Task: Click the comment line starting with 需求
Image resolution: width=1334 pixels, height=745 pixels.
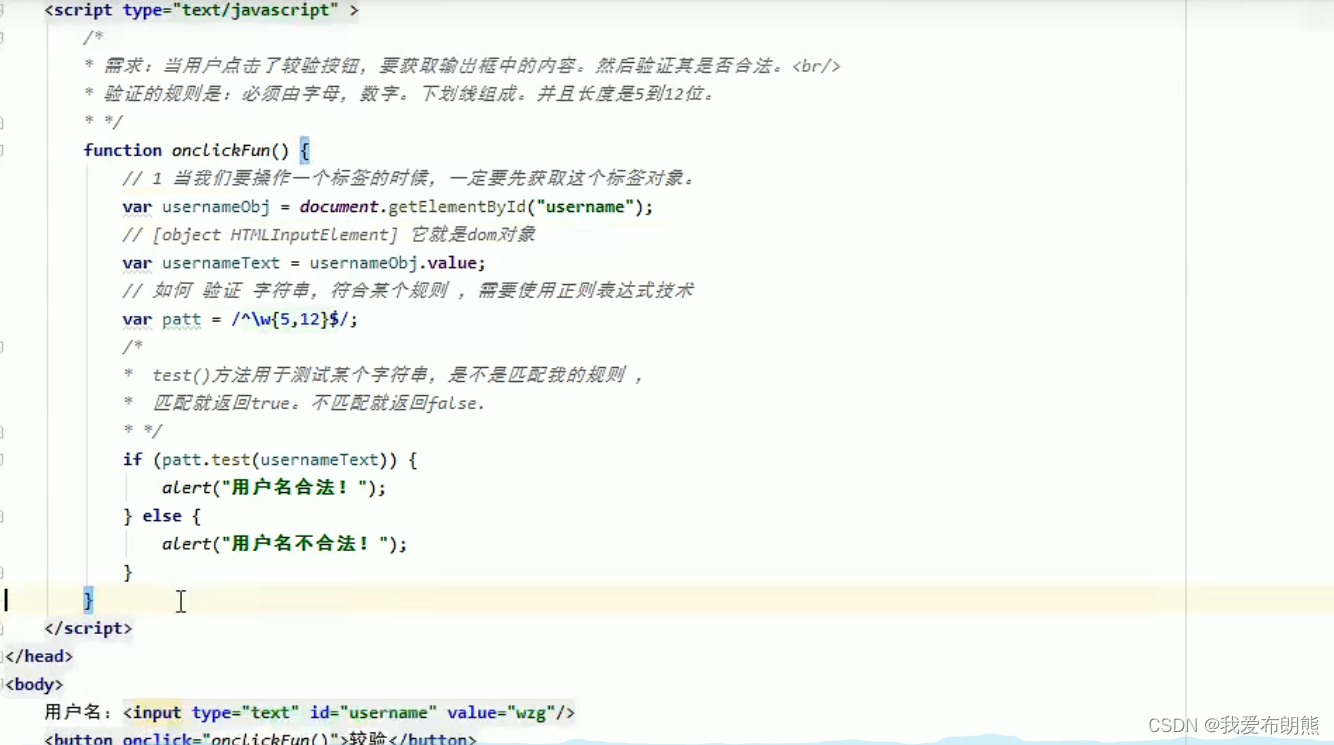Action: [462, 66]
